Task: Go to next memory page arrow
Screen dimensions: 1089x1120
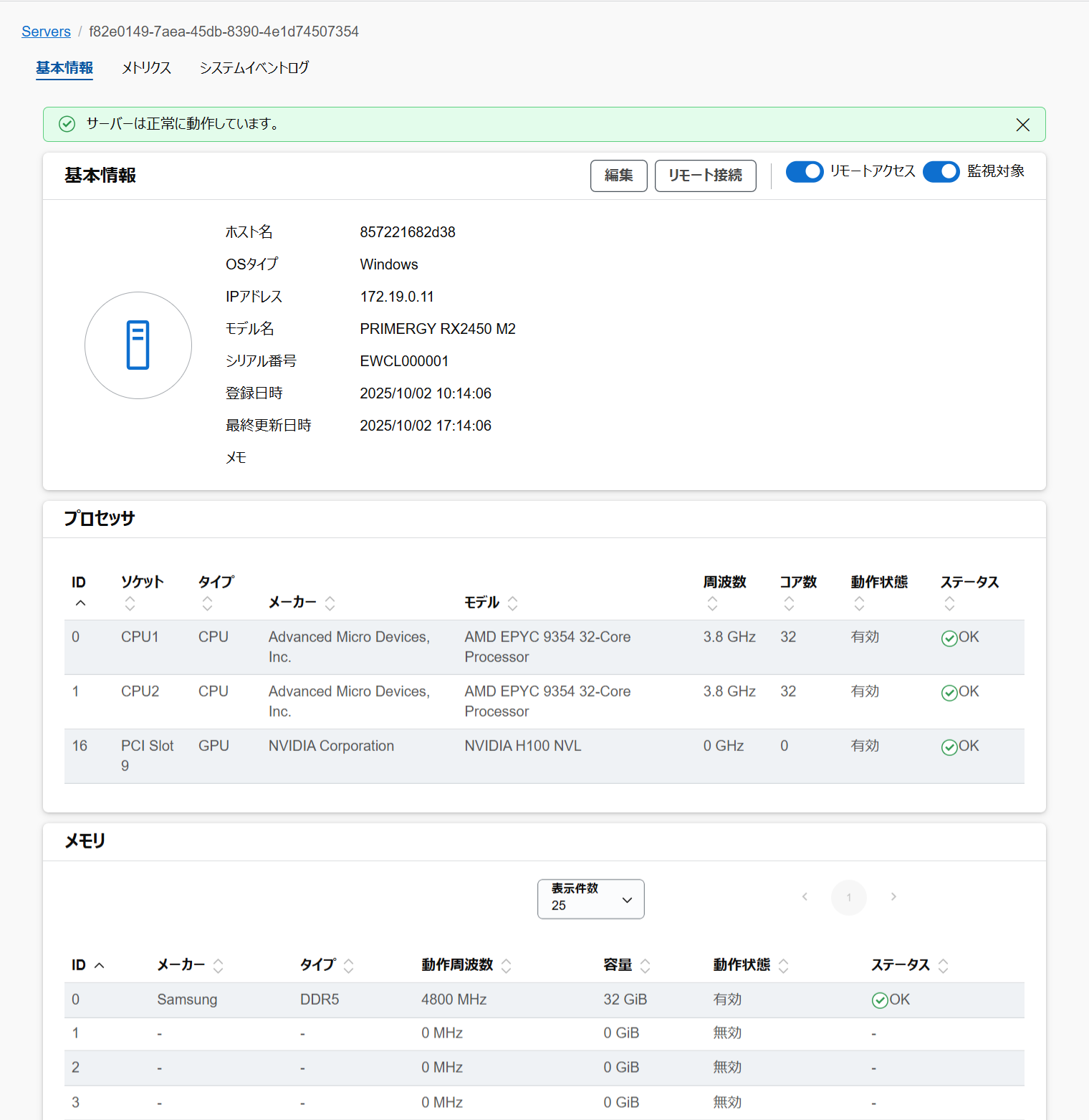Action: point(893,896)
